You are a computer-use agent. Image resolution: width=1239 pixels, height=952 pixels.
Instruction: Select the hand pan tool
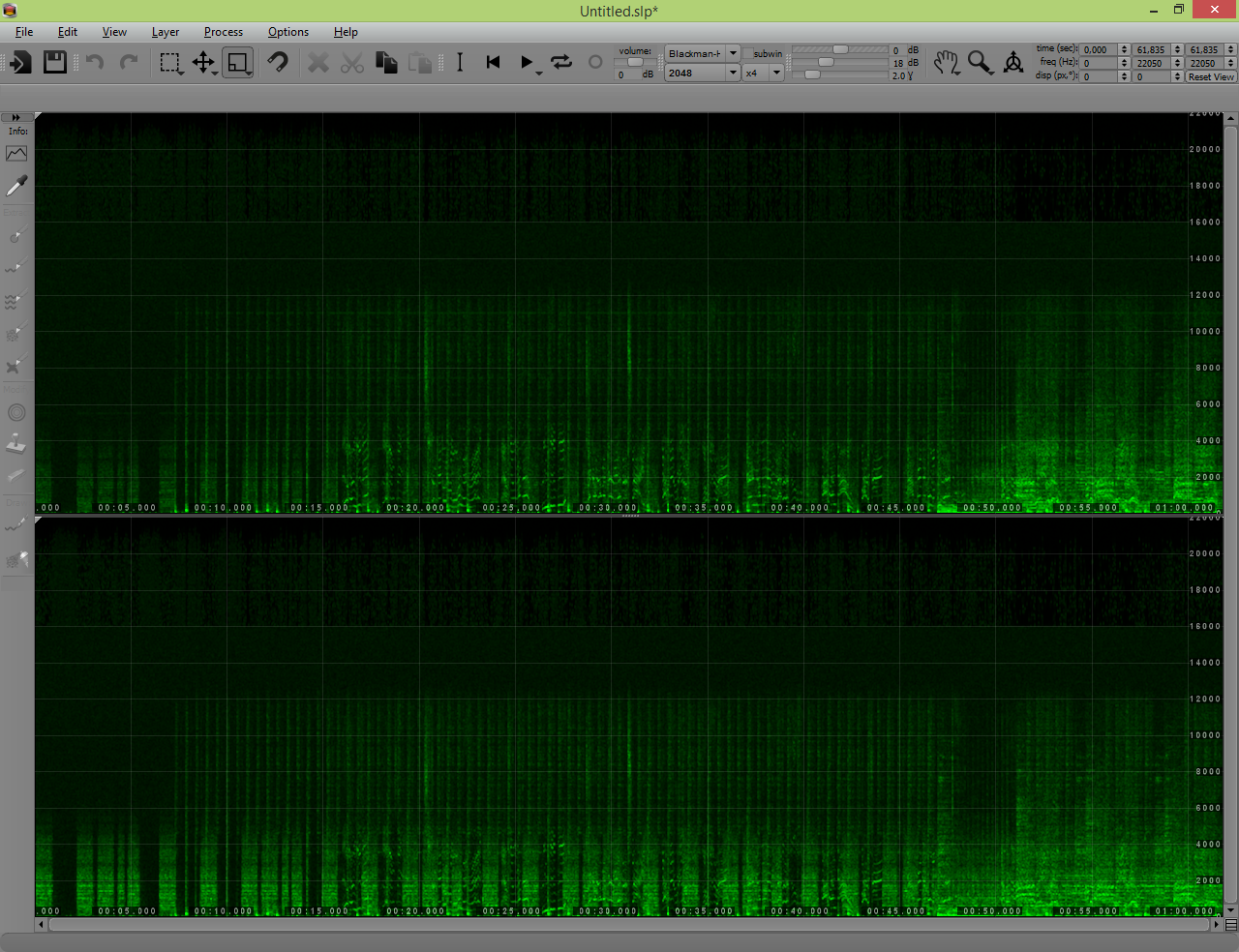[x=947, y=63]
